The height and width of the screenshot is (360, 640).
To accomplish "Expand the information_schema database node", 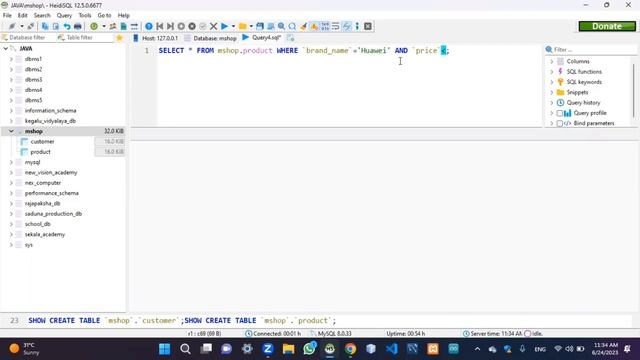I will point(11,111).
